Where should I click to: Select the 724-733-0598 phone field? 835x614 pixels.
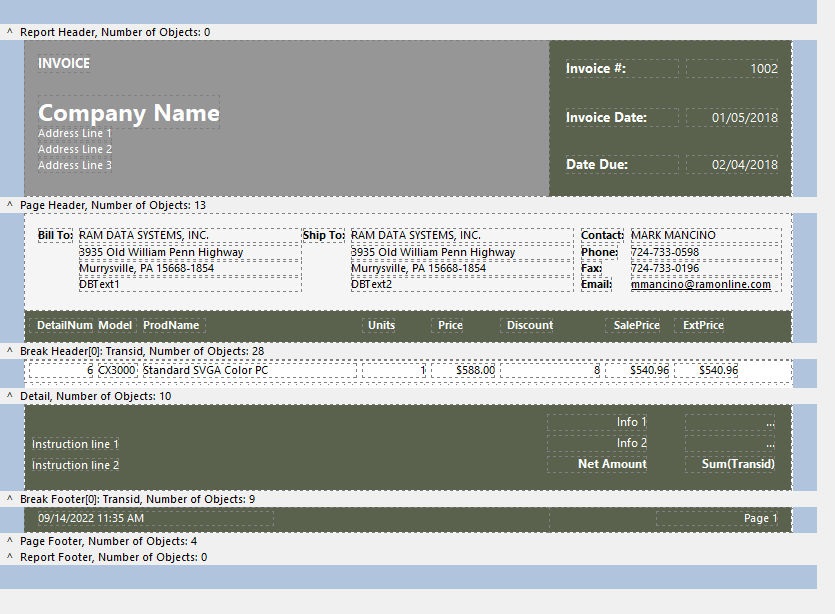coord(706,252)
